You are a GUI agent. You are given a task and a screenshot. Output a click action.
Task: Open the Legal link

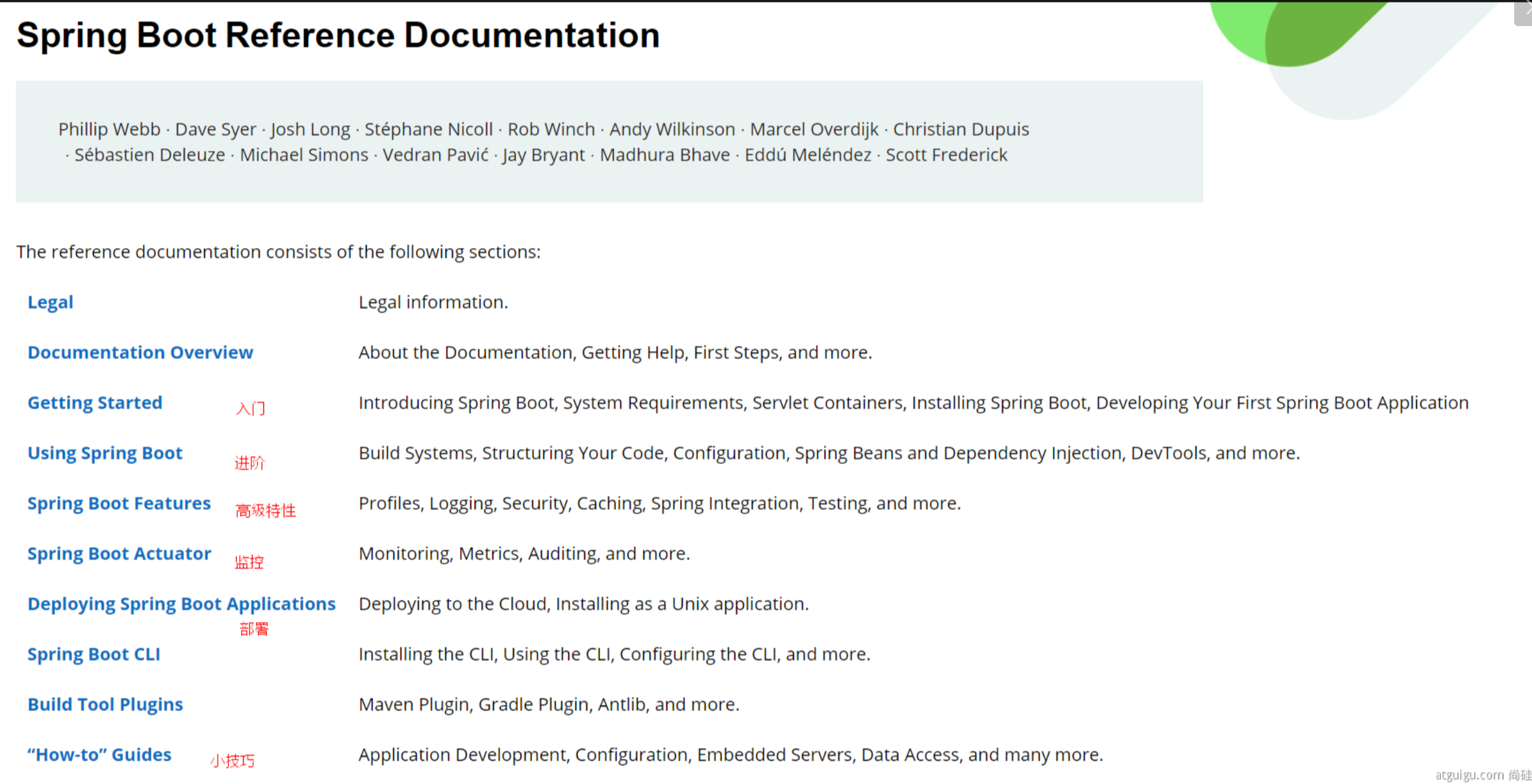pos(50,302)
